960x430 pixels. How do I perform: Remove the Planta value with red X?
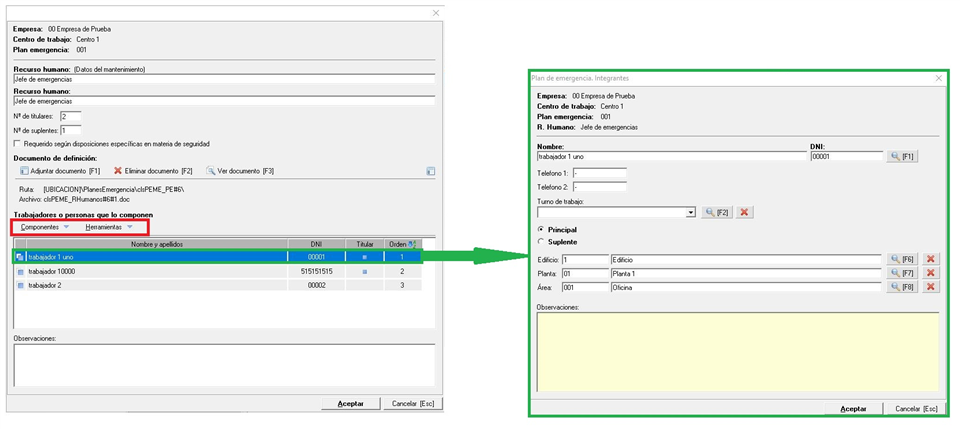point(931,273)
